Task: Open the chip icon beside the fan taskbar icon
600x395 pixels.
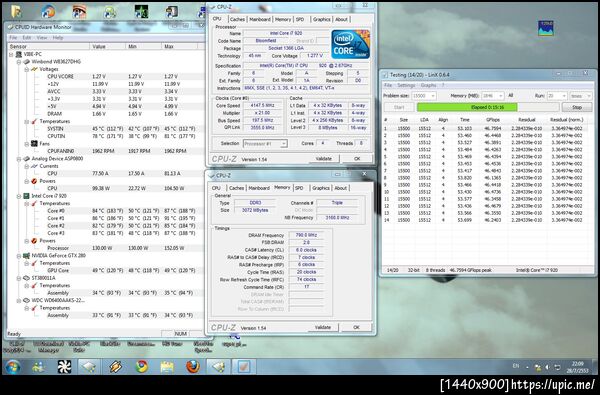Action: [x=89, y=367]
